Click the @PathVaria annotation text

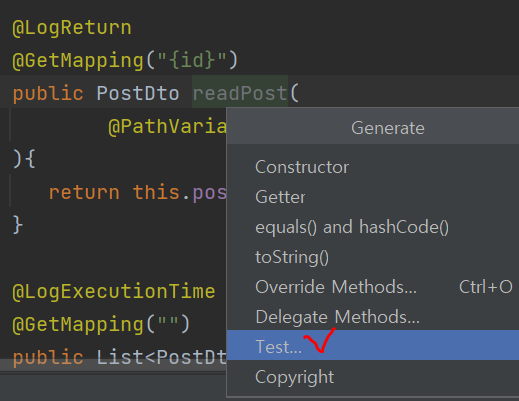point(167,127)
